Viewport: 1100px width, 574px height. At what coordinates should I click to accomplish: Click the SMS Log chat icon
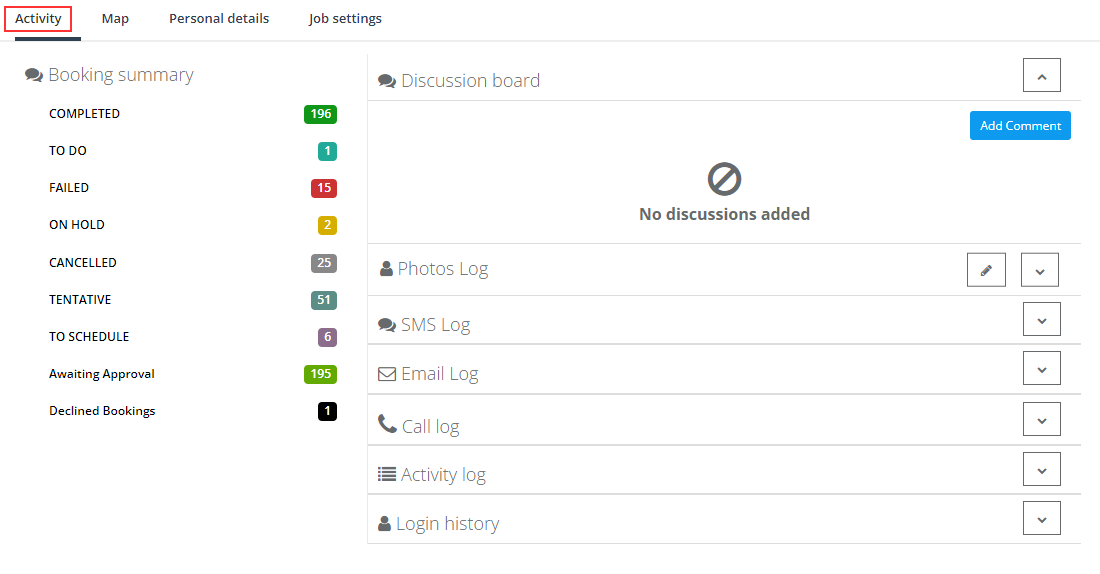[387, 325]
